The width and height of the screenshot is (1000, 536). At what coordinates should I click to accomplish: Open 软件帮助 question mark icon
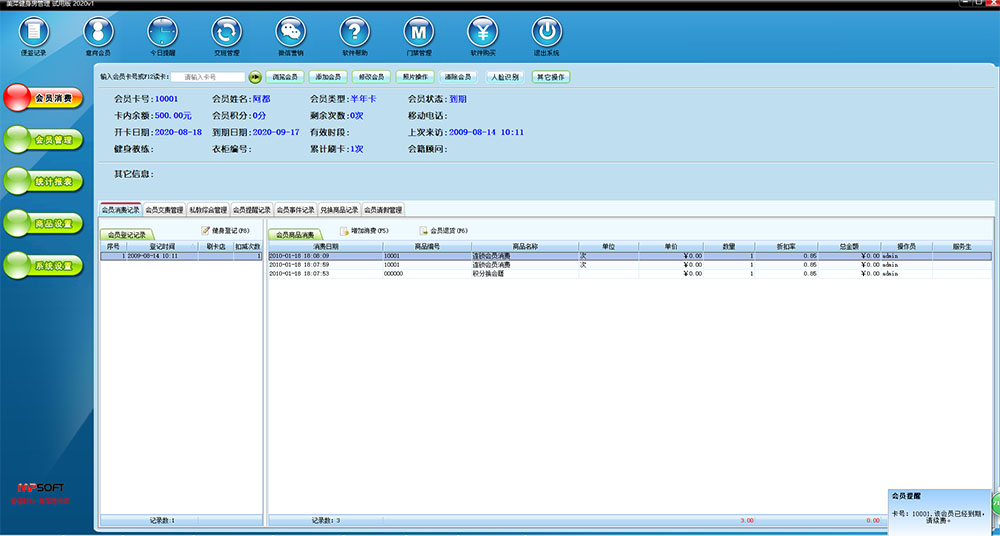point(354,33)
